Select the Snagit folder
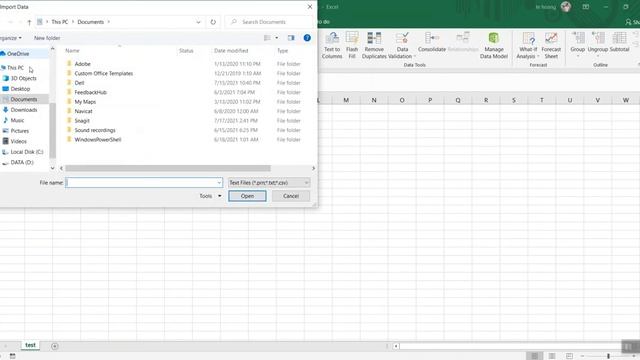Viewport: 640px width, 360px height. (82, 121)
